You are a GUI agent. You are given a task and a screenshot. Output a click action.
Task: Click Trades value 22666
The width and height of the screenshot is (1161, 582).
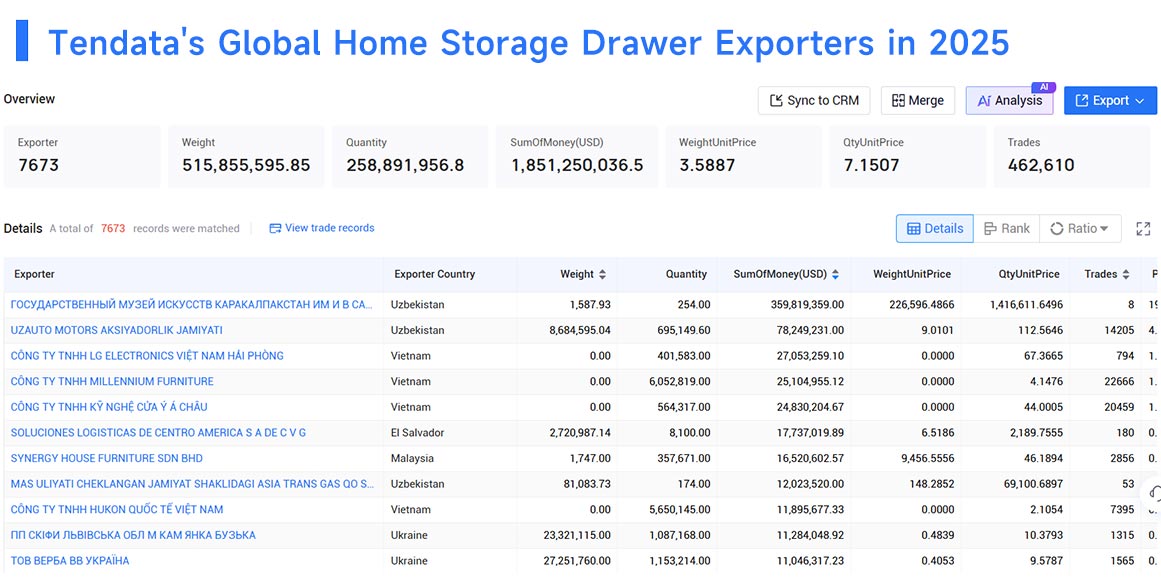1119,381
